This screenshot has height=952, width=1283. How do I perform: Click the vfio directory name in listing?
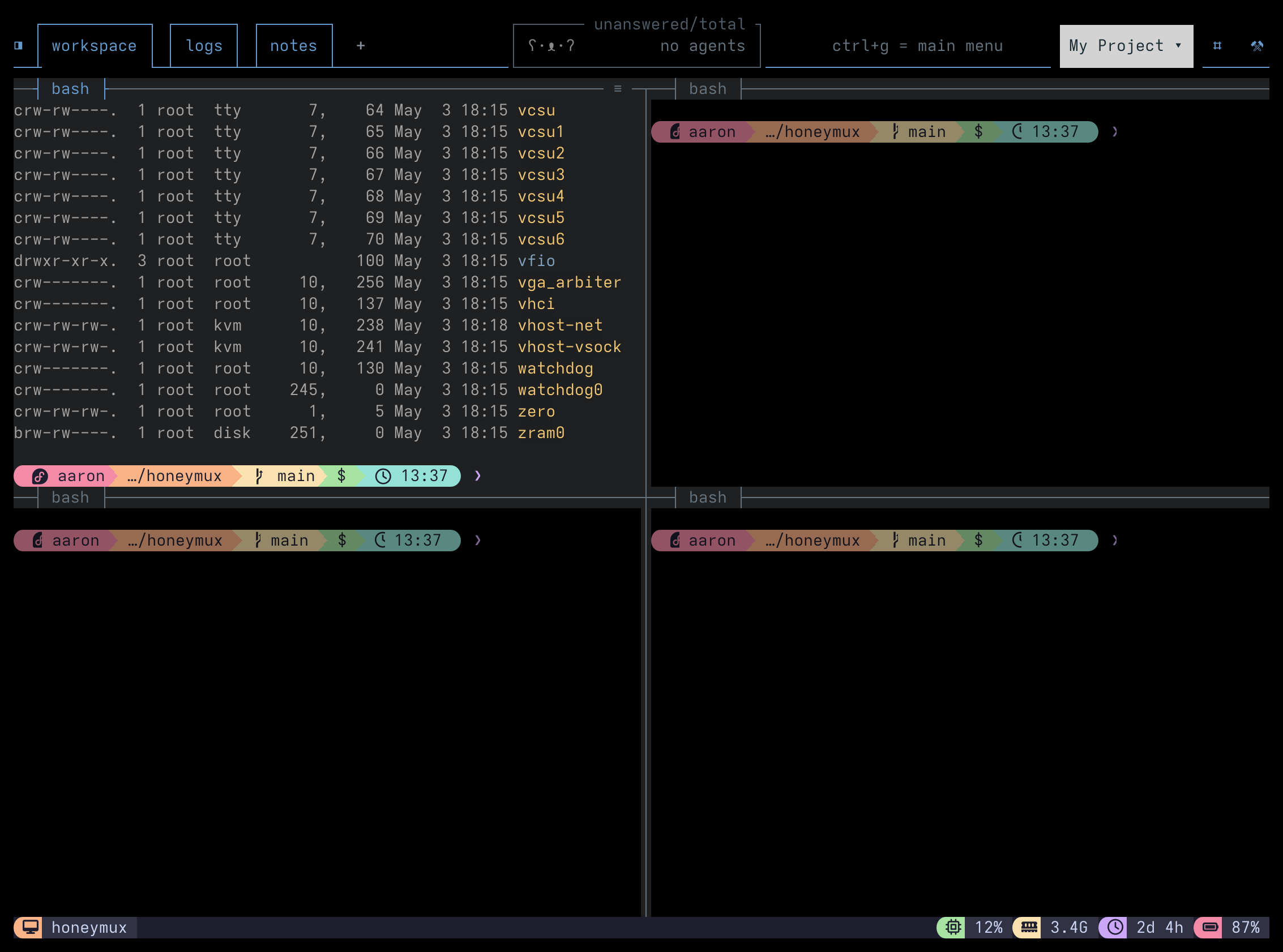tap(537, 261)
